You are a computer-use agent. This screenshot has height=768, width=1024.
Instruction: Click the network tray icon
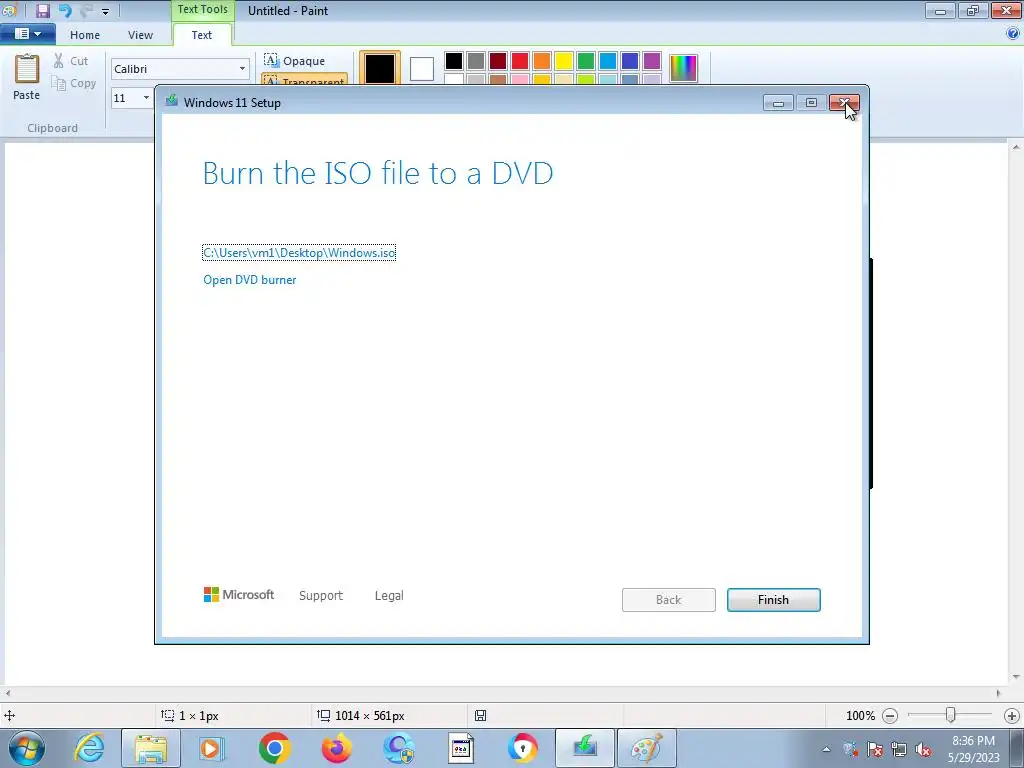coord(899,749)
